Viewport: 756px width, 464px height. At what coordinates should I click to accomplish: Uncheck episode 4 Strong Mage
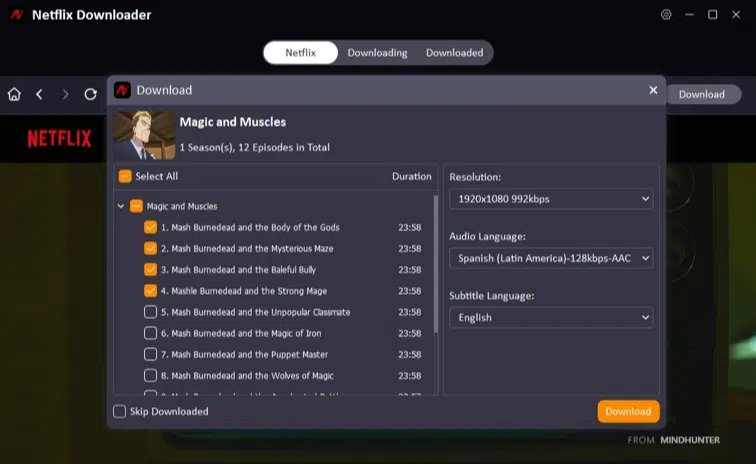point(150,291)
